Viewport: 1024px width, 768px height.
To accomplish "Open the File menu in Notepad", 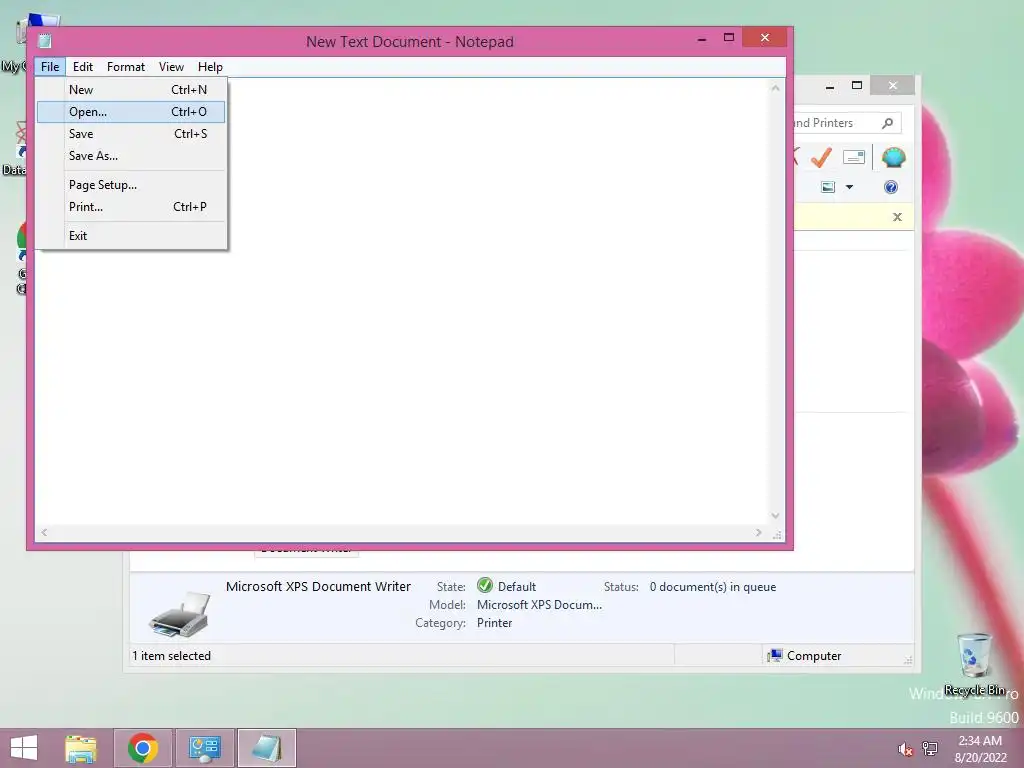I will pyautogui.click(x=50, y=67).
